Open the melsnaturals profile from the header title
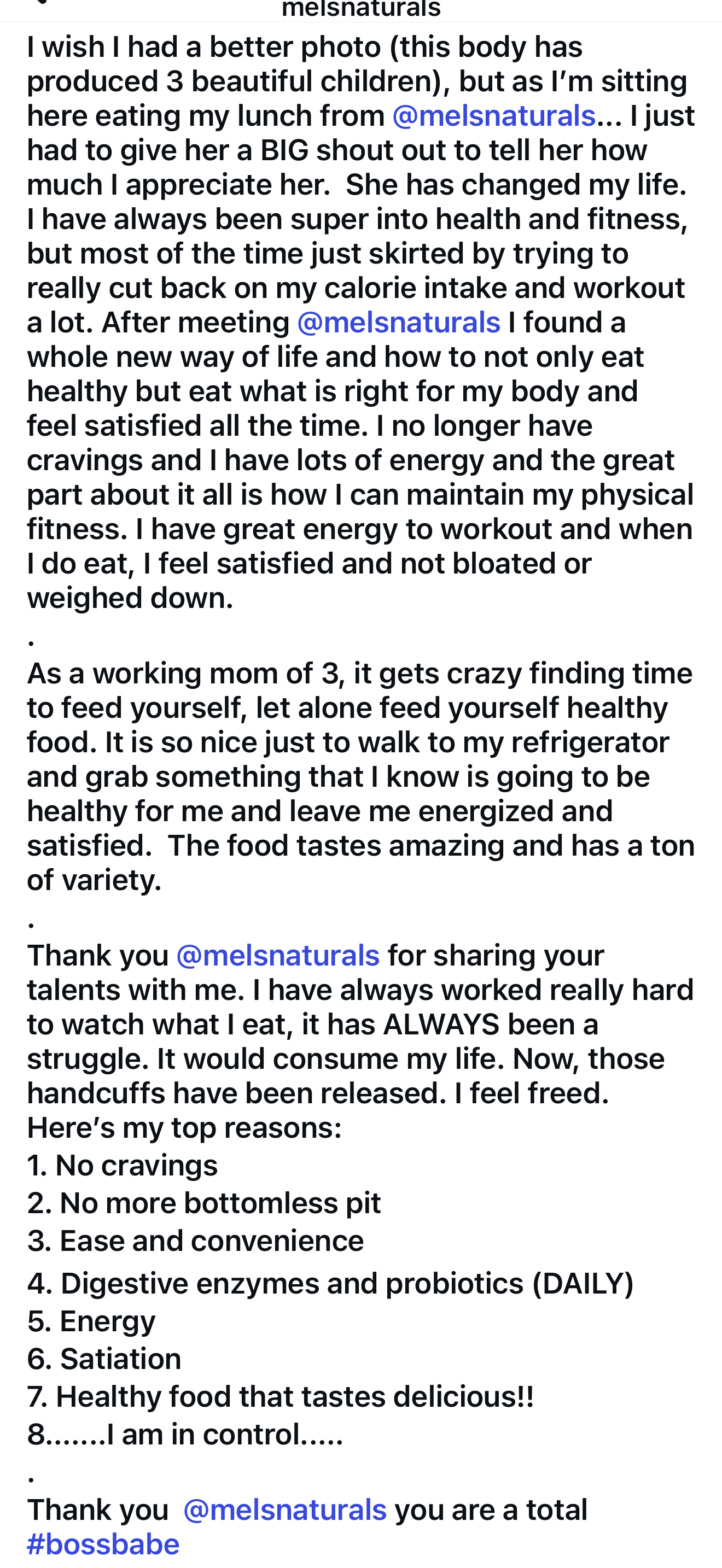The width and height of the screenshot is (722, 1568). (x=361, y=9)
